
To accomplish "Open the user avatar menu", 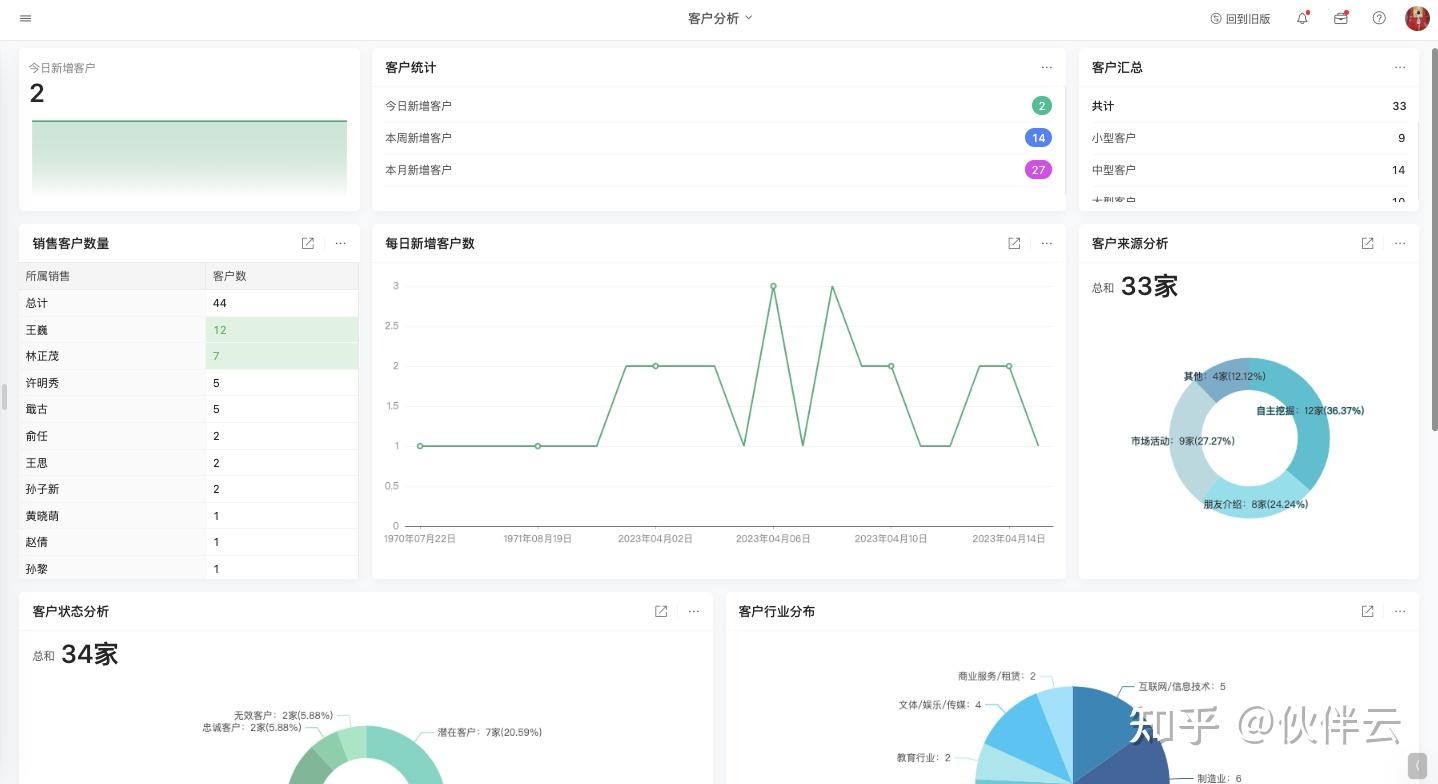I will point(1417,18).
